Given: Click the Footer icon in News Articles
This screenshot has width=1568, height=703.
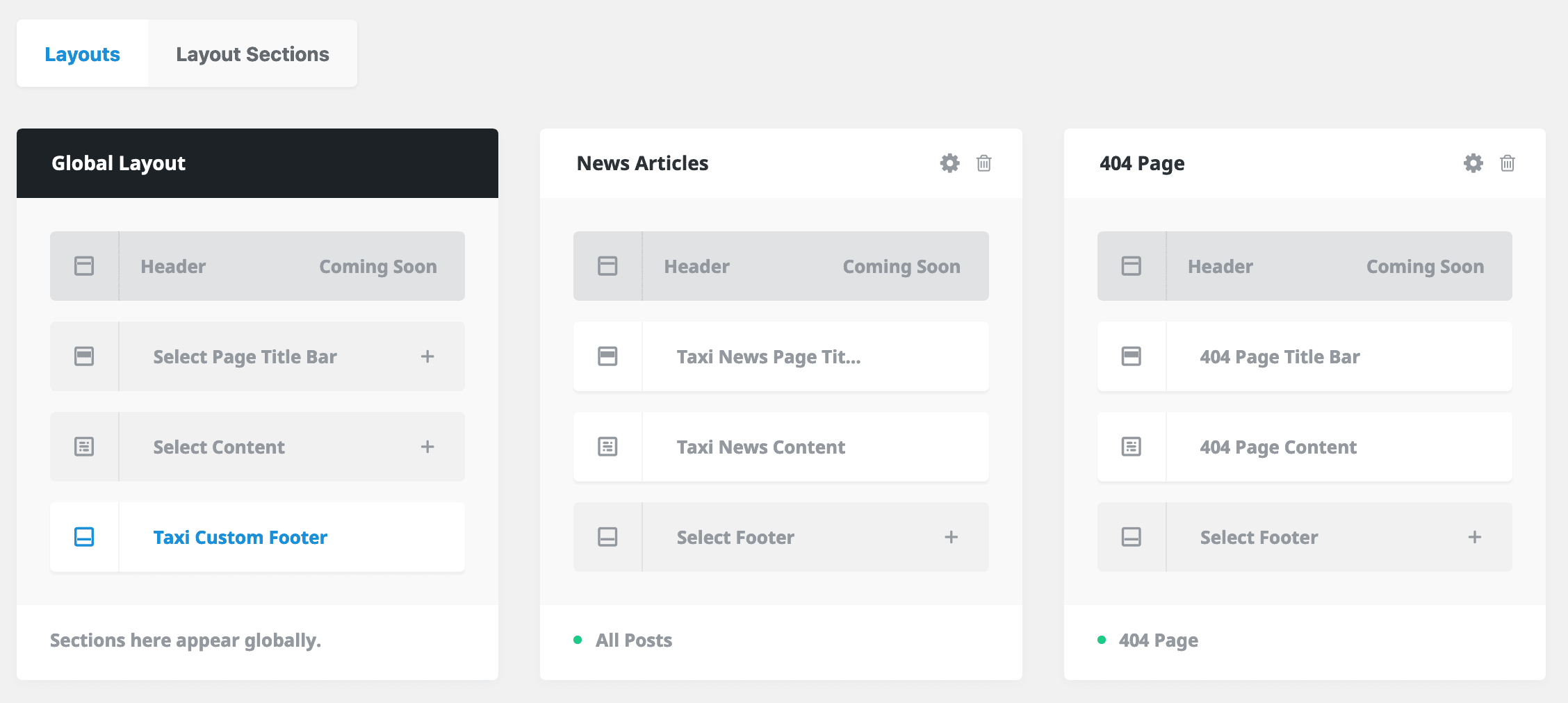Looking at the screenshot, I should tap(607, 537).
